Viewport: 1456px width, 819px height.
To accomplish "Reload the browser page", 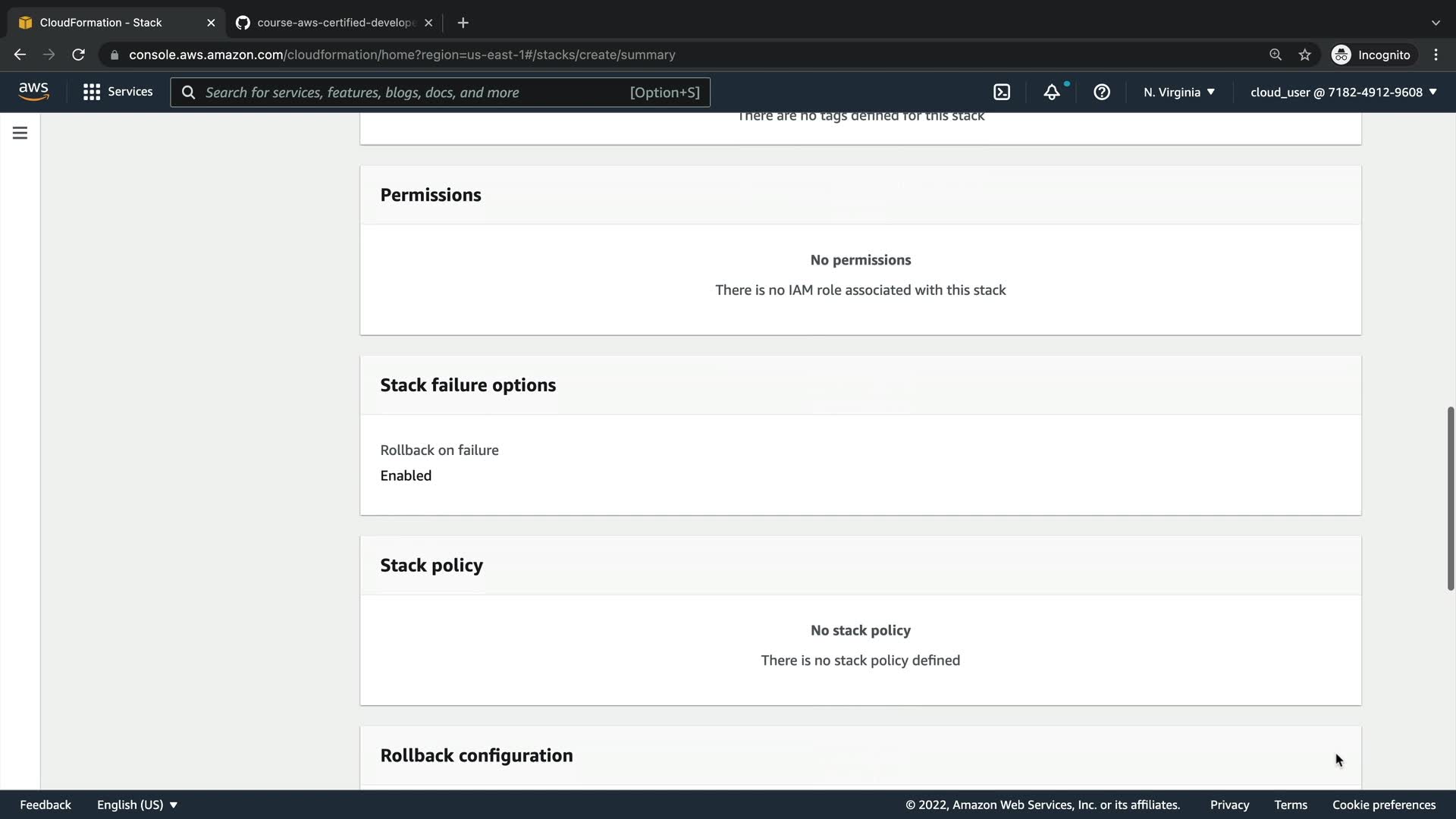I will pos(78,55).
